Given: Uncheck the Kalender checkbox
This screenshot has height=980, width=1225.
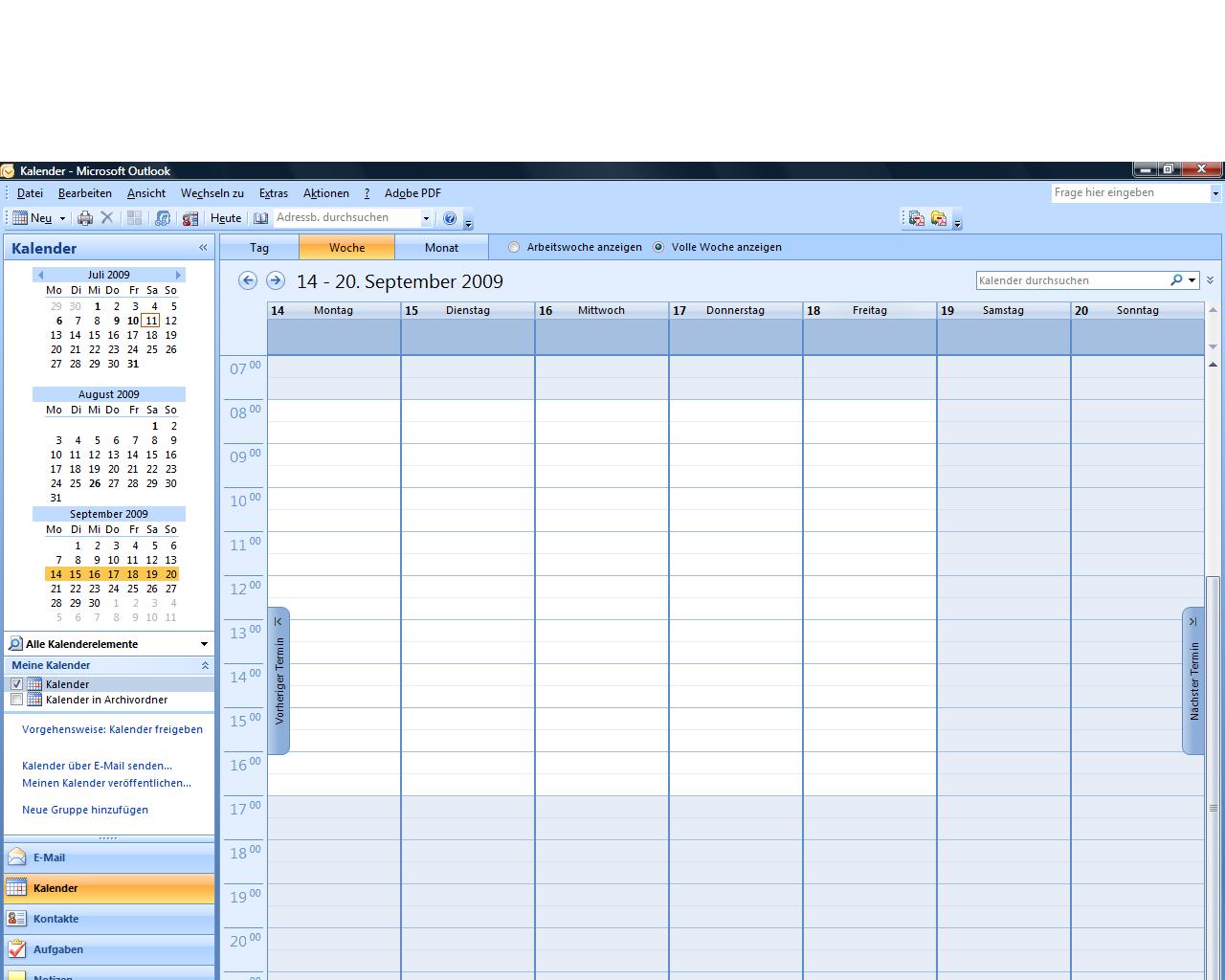Looking at the screenshot, I should tap(16, 684).
